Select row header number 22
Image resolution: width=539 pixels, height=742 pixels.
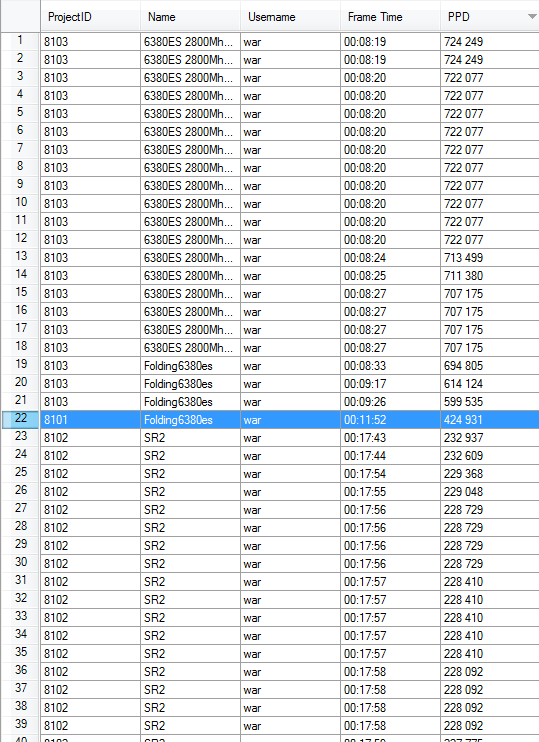click(x=20, y=419)
